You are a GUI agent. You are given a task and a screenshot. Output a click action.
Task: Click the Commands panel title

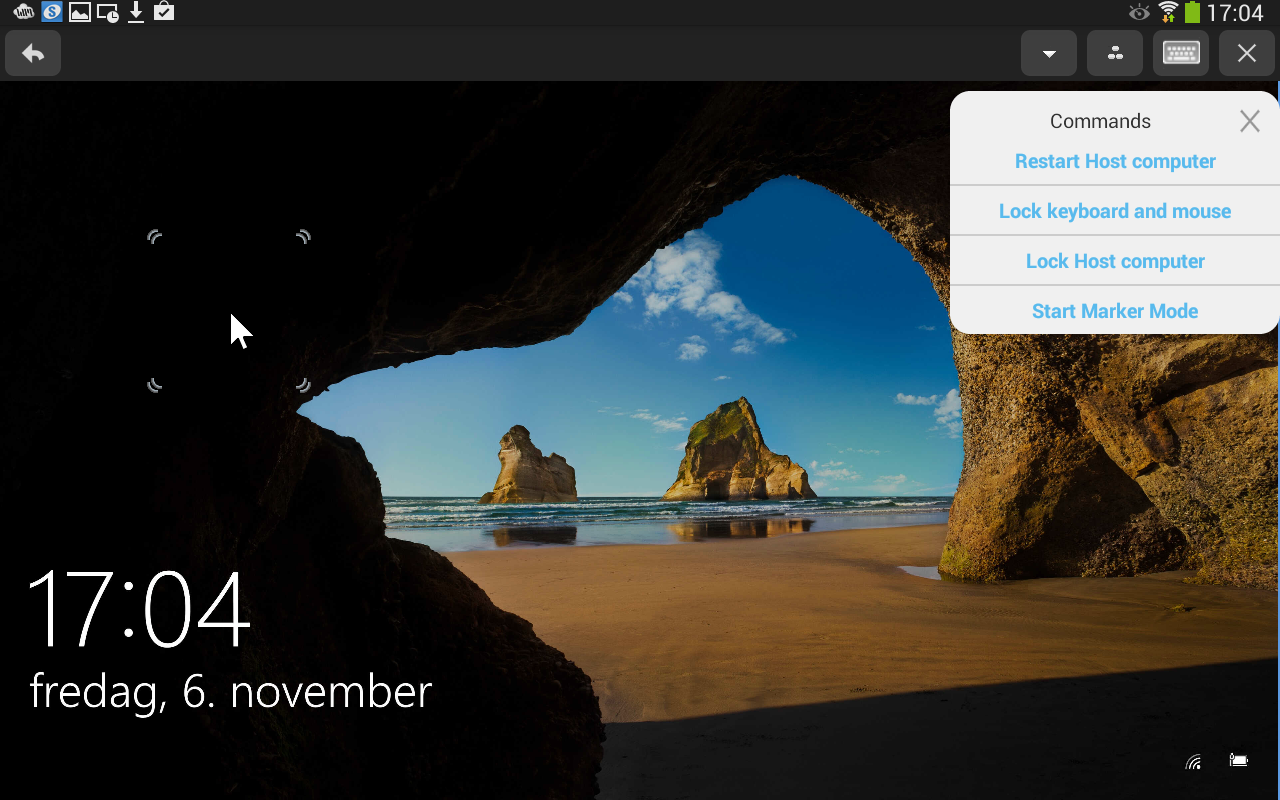point(1100,121)
